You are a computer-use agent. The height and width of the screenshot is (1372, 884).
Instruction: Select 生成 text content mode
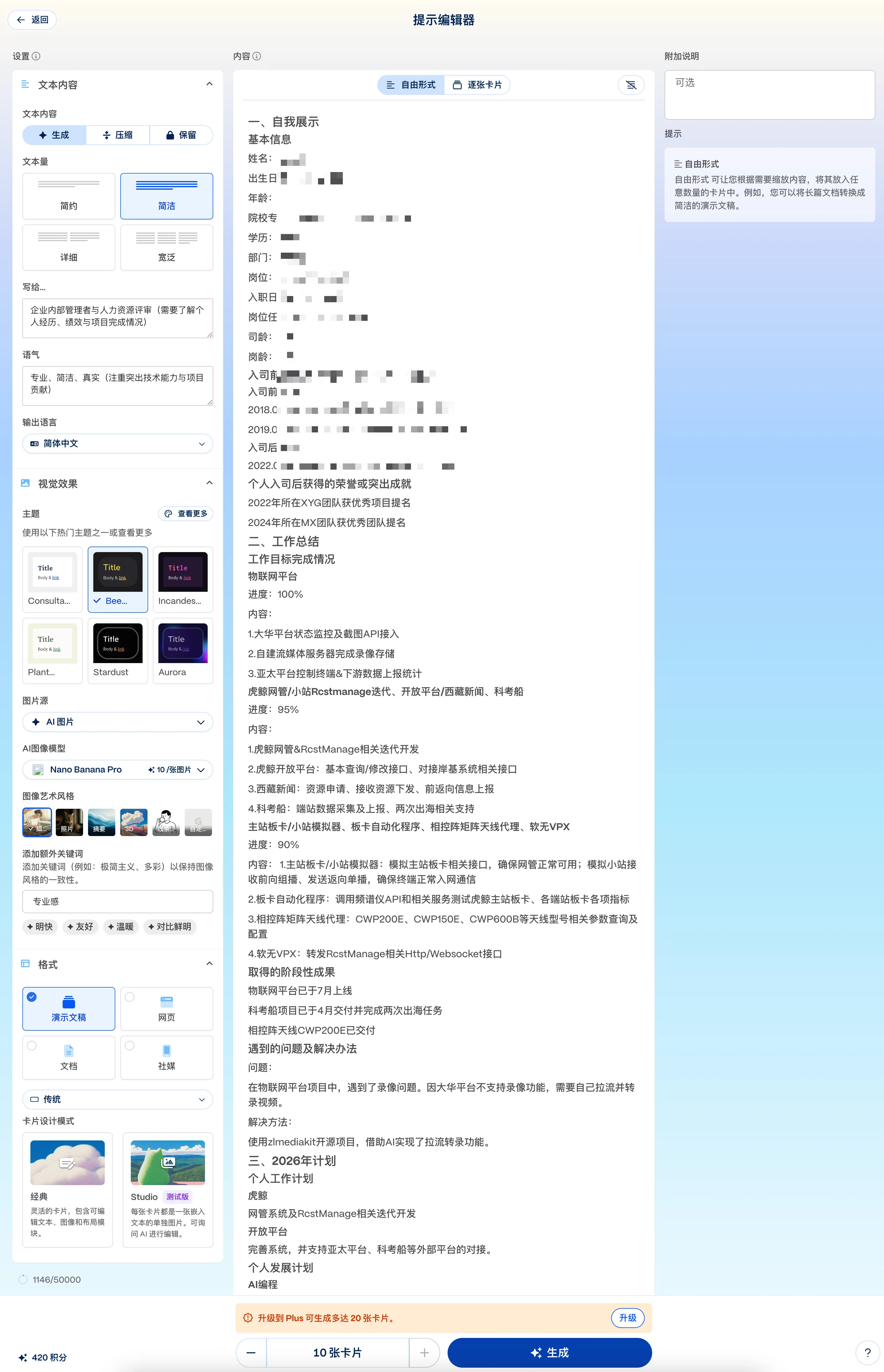tap(55, 135)
